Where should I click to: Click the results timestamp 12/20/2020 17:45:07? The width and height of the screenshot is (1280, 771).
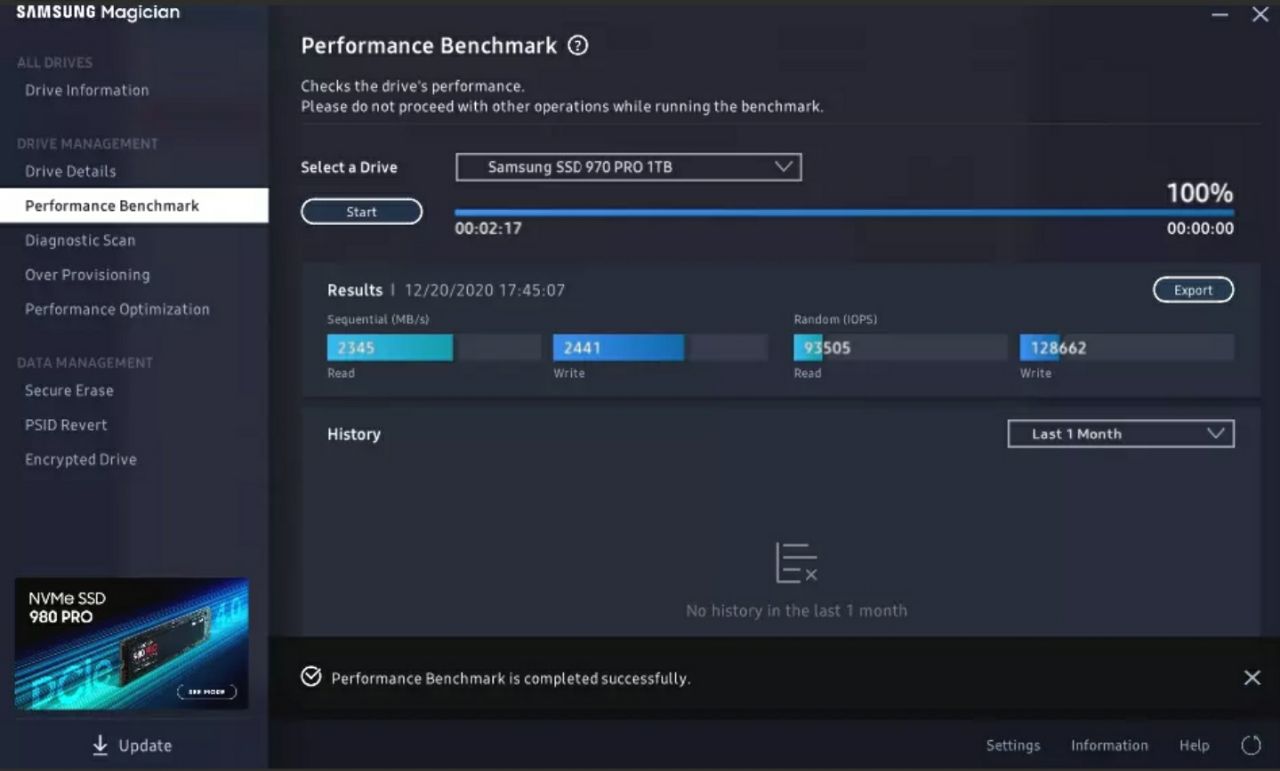tap(485, 290)
